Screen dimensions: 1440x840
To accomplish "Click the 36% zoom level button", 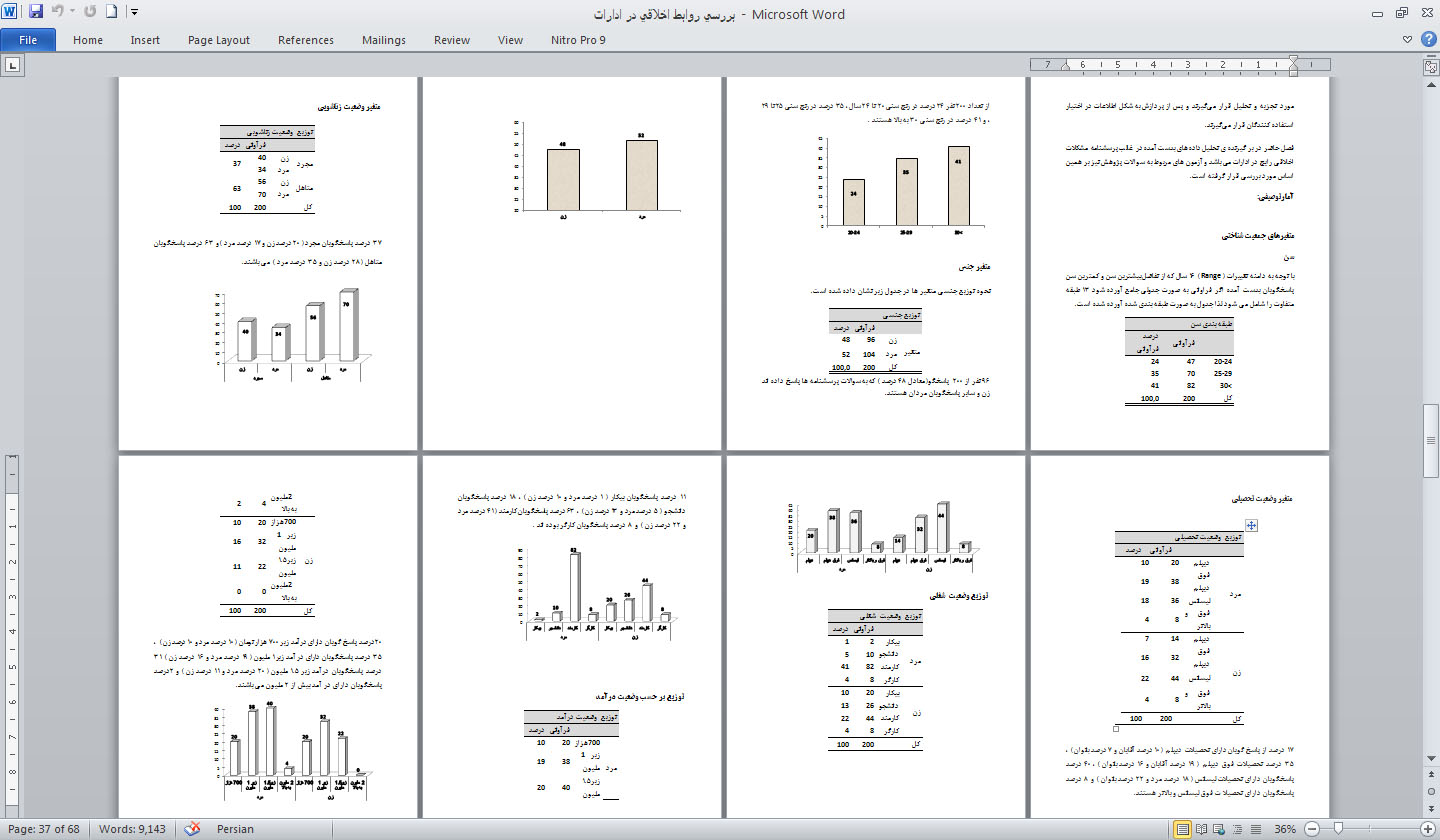I will coord(1285,829).
